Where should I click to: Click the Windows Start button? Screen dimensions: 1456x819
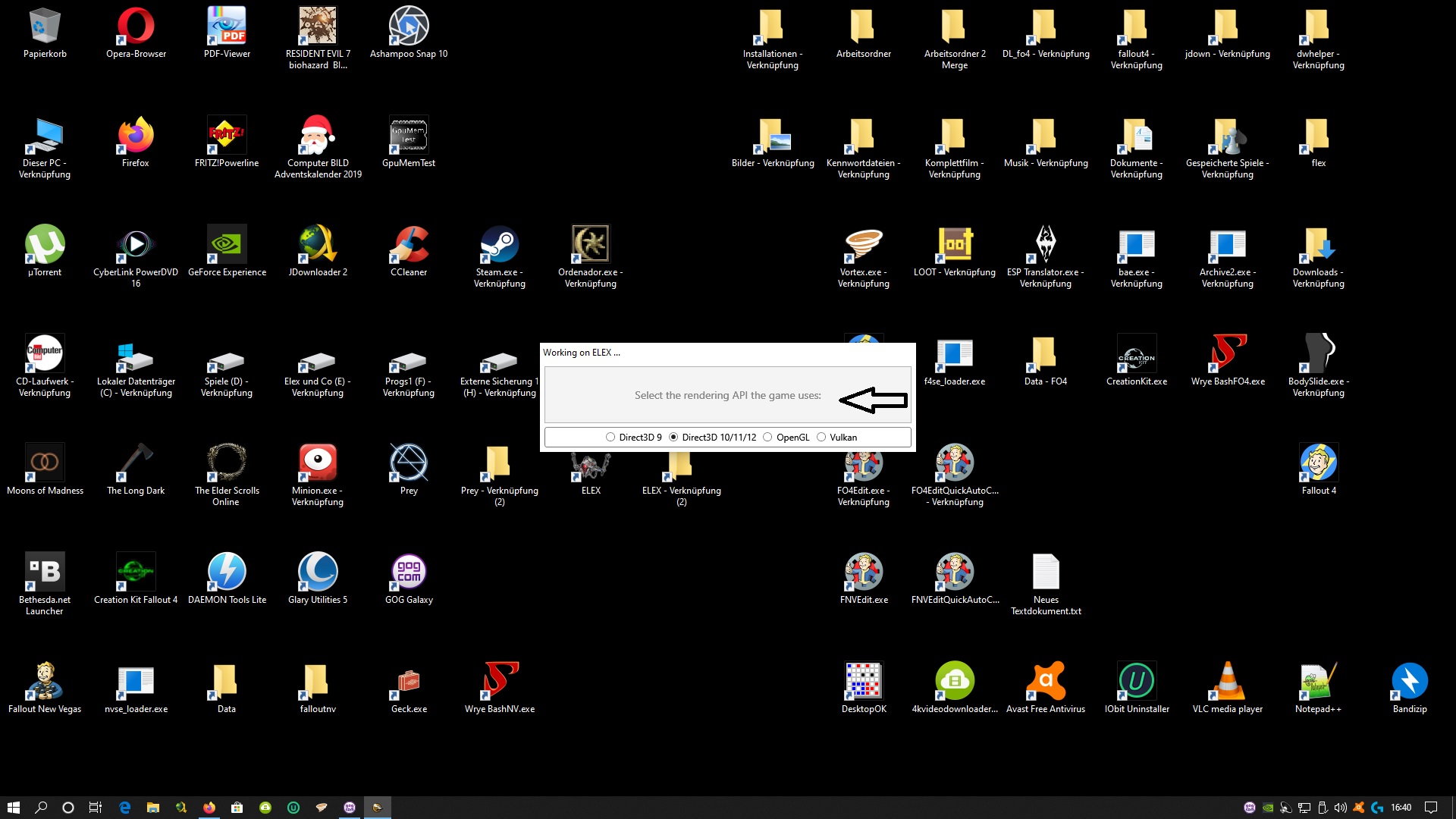(13, 808)
